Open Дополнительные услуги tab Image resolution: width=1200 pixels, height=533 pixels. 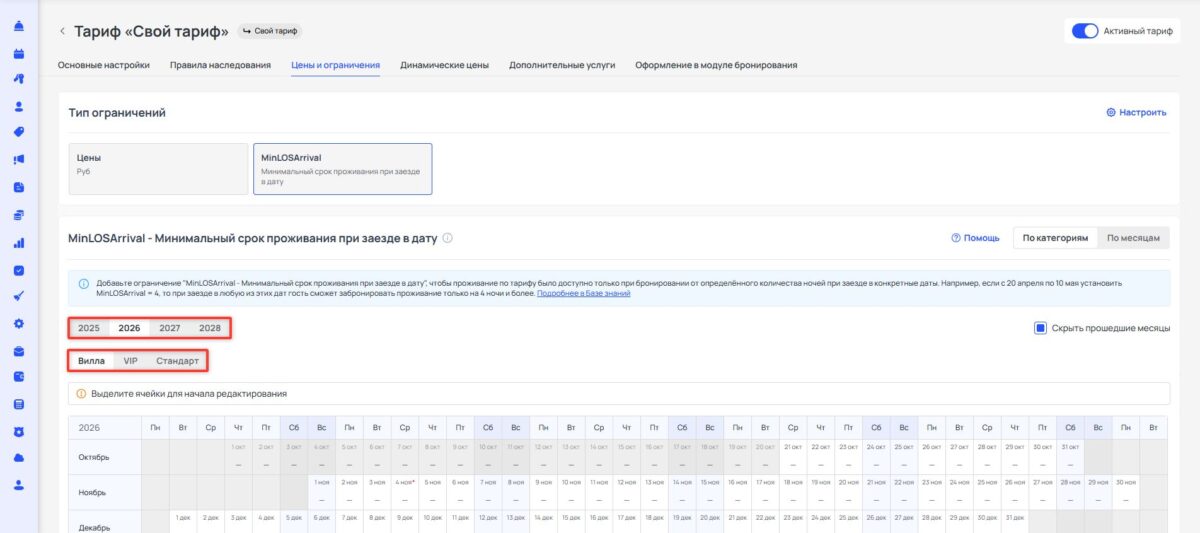(562, 65)
